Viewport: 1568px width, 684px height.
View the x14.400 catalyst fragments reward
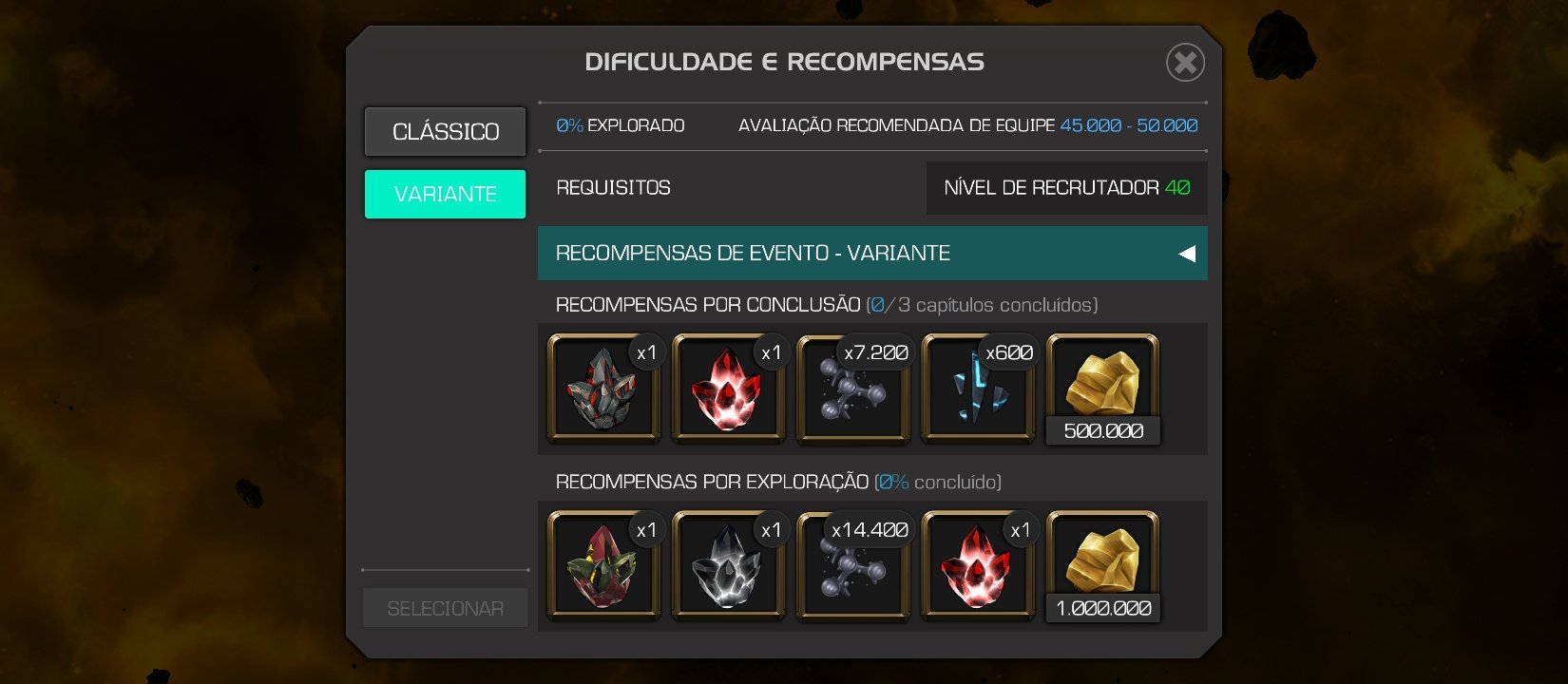(x=853, y=566)
